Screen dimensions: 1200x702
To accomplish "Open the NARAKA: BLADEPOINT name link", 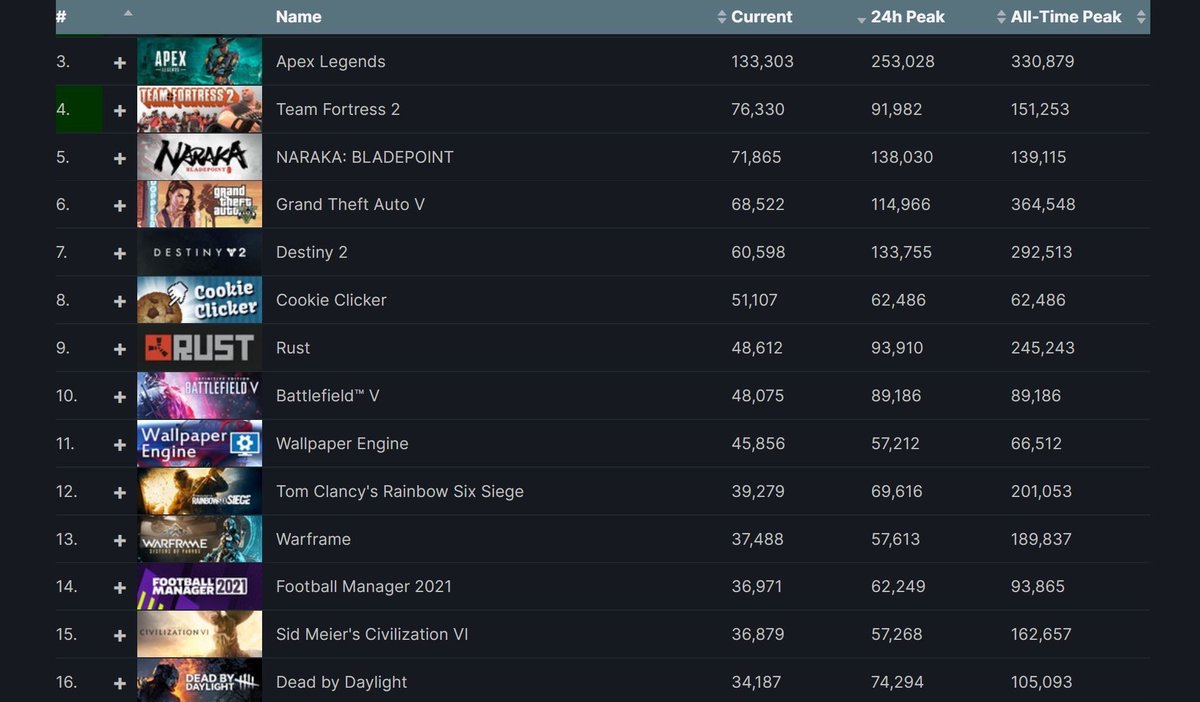I will (x=365, y=157).
